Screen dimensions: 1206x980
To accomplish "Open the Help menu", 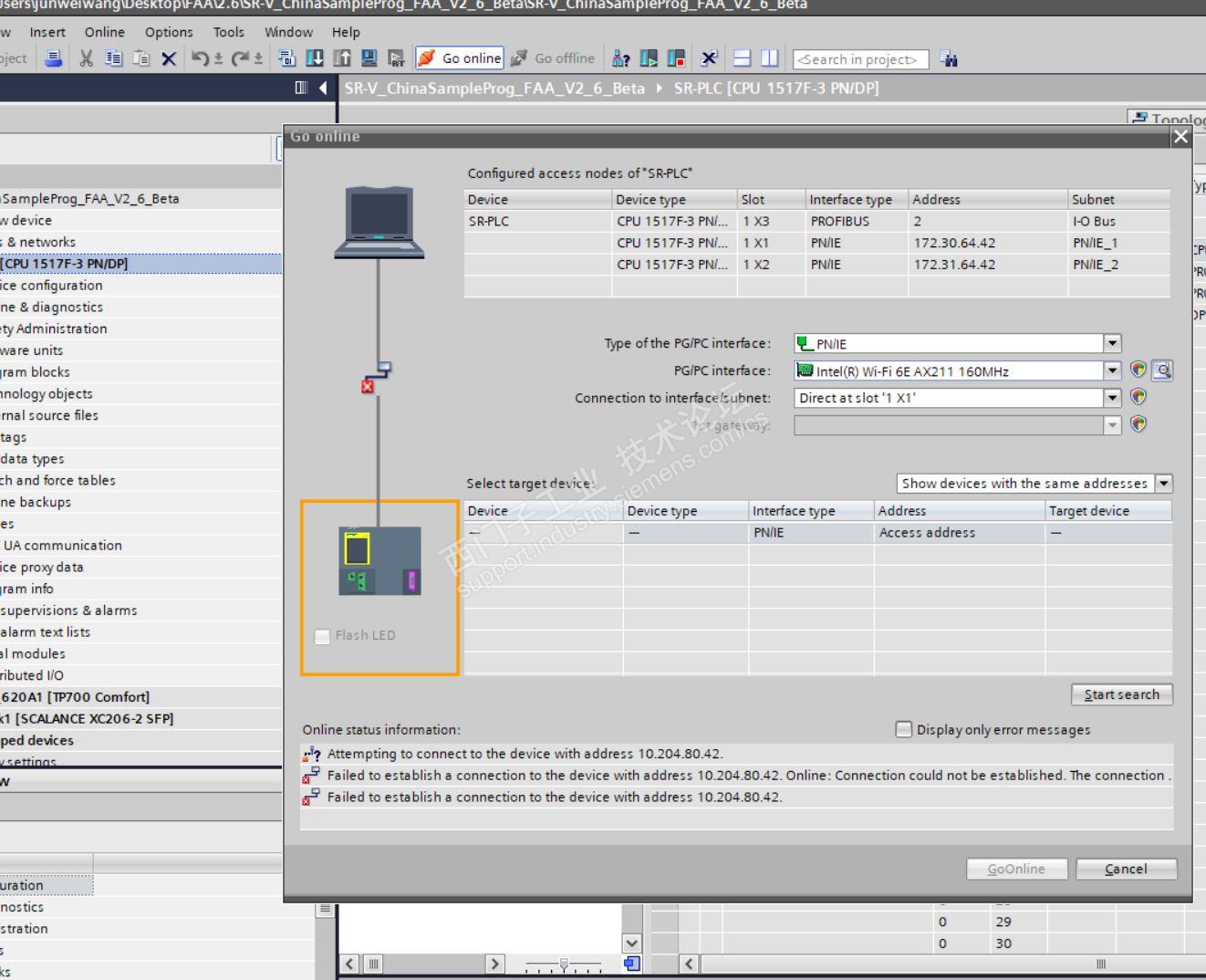I will (x=346, y=32).
